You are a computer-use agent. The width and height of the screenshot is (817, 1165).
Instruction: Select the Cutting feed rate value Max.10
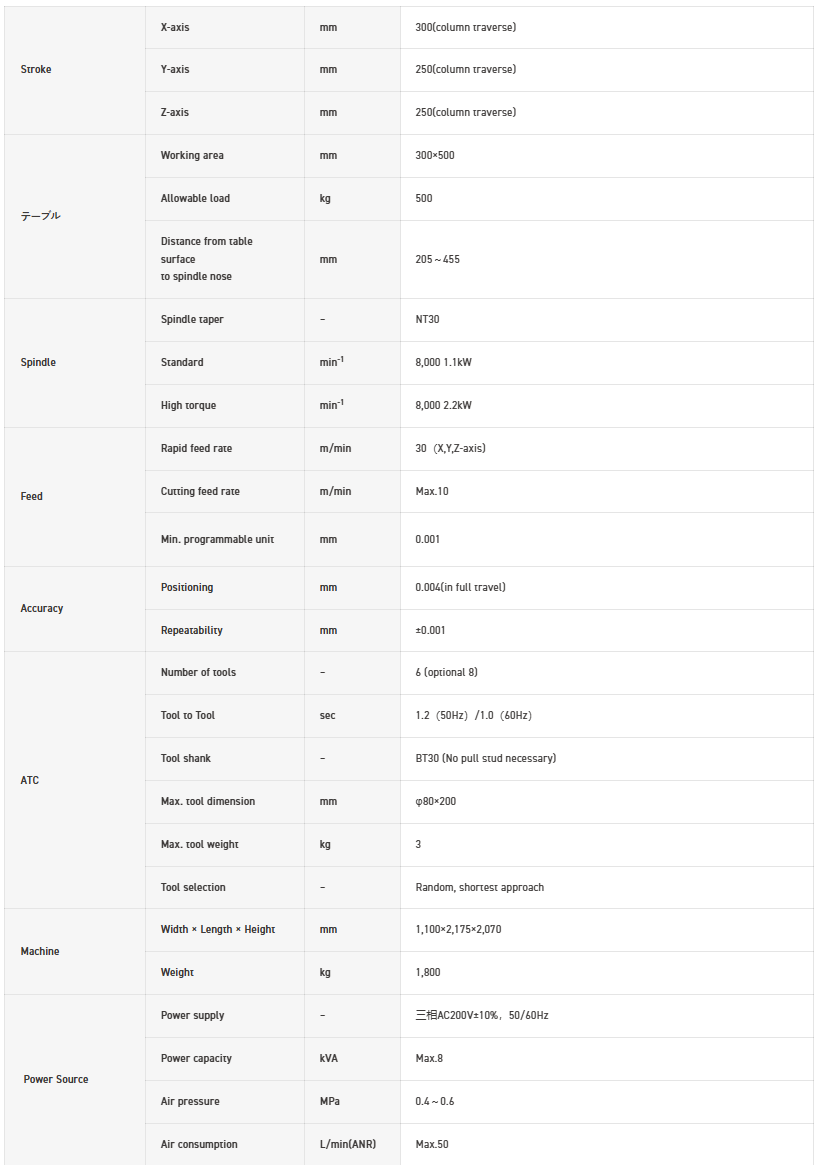[432, 491]
